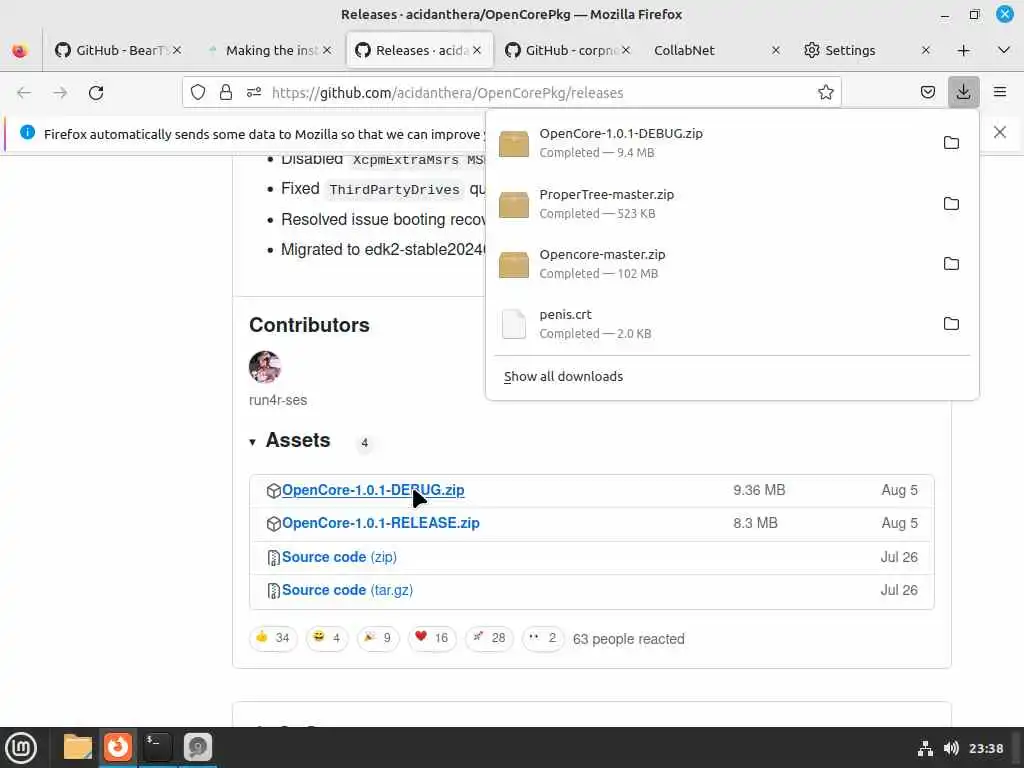The height and width of the screenshot is (768, 1024).
Task: Download Source code (tar.gz)
Action: [347, 590]
